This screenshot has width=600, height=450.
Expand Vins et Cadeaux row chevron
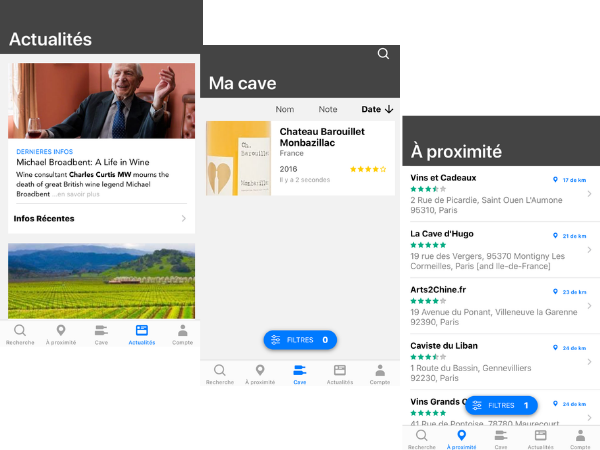589,194
